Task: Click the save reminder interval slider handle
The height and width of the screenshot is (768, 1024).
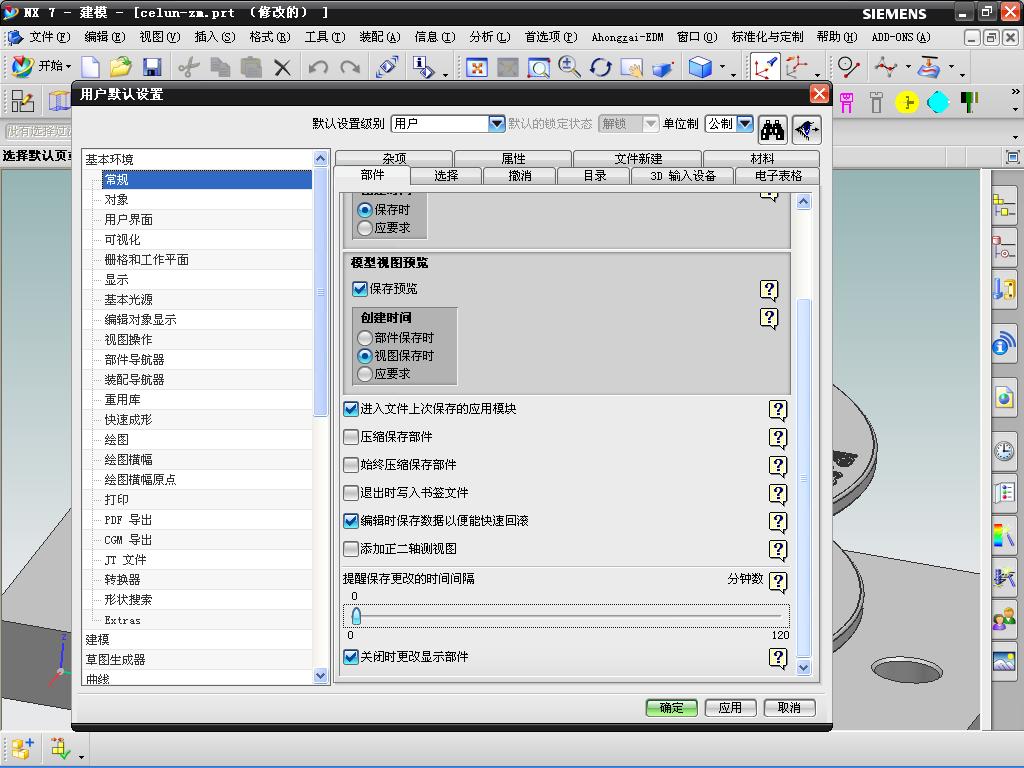Action: coord(356,616)
